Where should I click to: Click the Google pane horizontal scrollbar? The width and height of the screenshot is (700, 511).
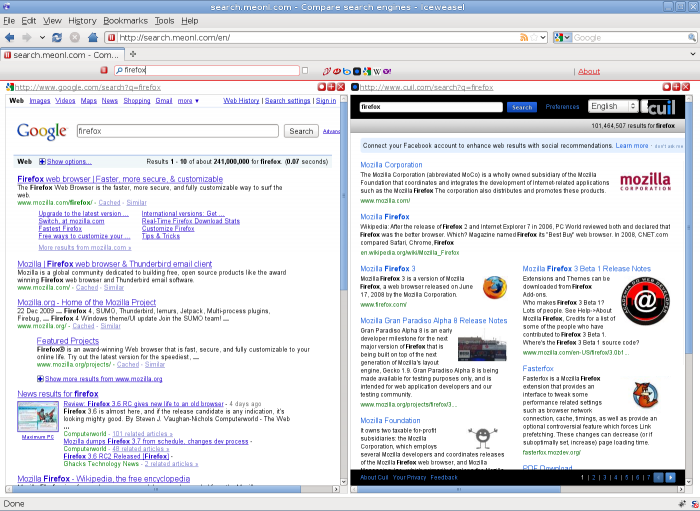[x=173, y=489]
